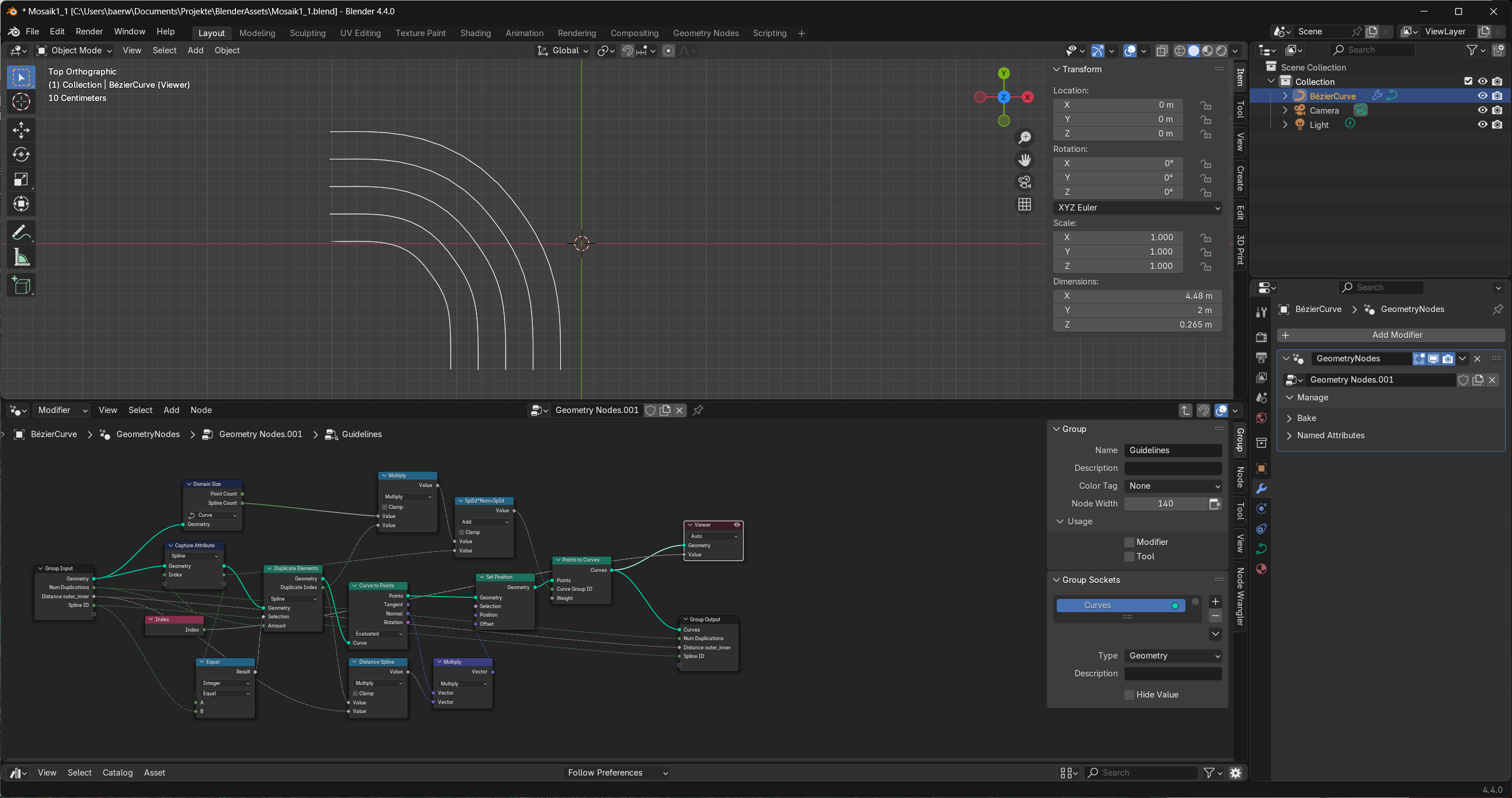The image size is (1512, 798).
Task: Enable the Hide Value checkbox
Action: (1129, 695)
